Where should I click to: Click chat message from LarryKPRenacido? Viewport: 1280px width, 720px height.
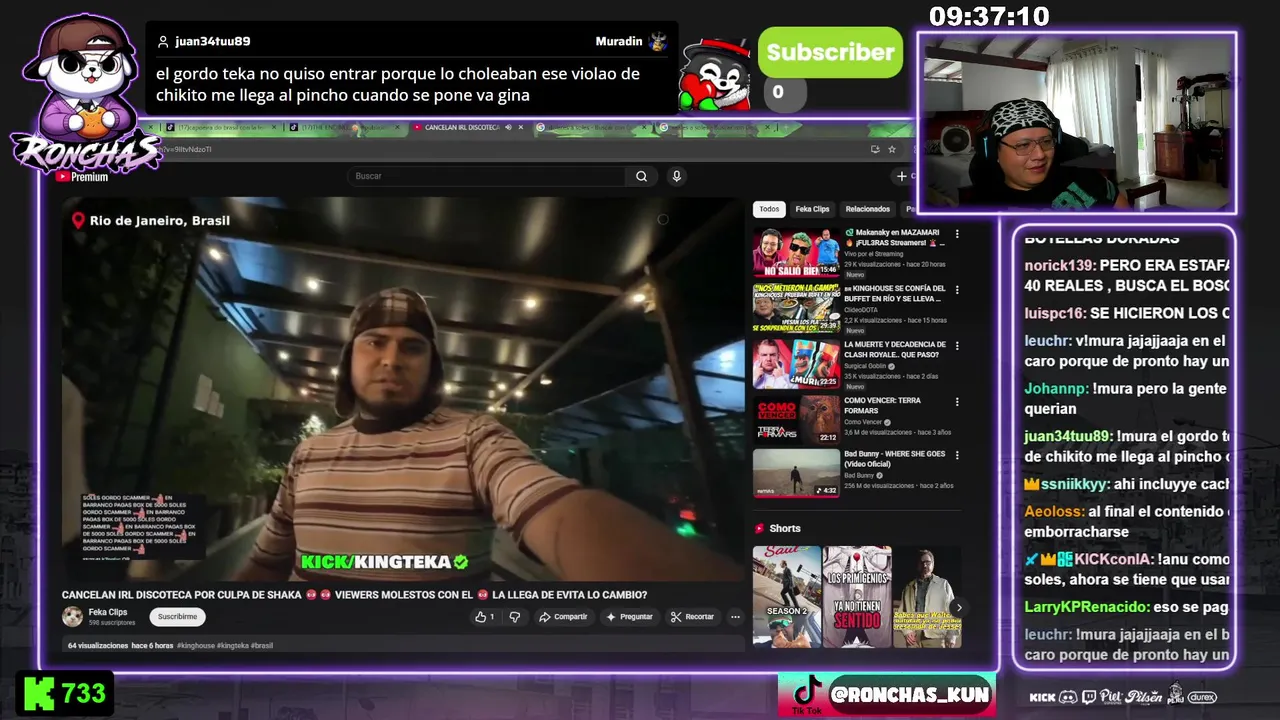1126,607
